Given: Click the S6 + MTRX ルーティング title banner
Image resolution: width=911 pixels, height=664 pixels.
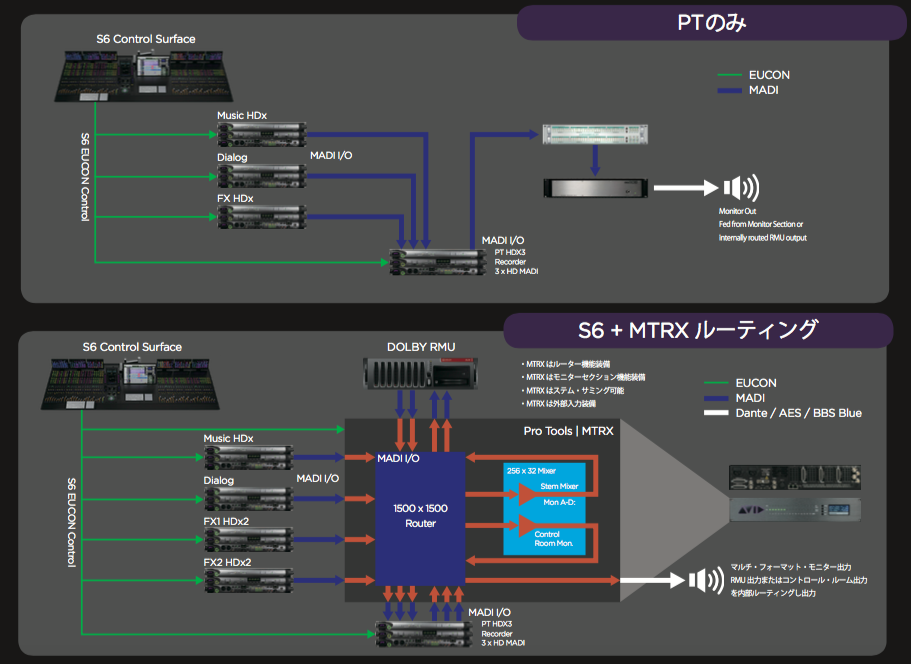Looking at the screenshot, I should coord(698,330).
